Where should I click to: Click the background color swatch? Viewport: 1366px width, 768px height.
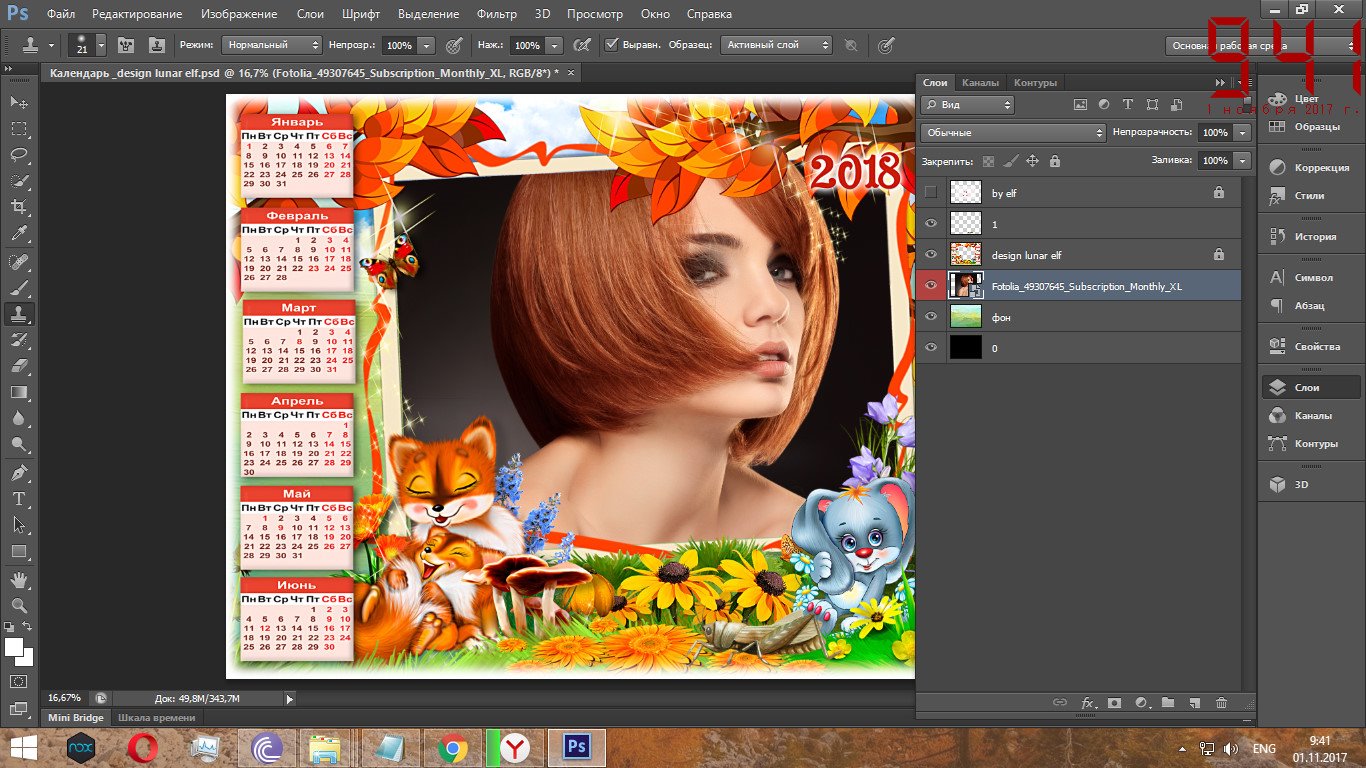pos(26,659)
